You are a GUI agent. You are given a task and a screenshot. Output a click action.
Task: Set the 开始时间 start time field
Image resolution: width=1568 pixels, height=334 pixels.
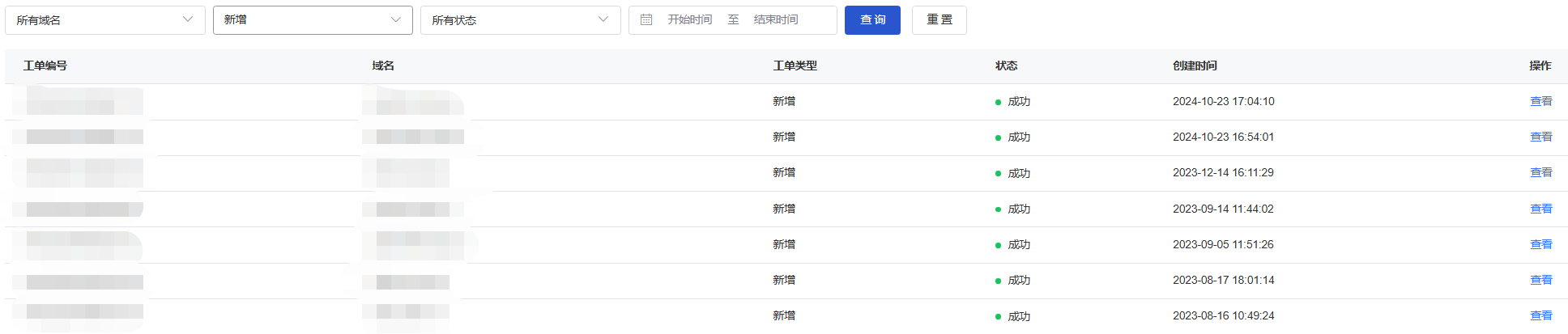[690, 20]
